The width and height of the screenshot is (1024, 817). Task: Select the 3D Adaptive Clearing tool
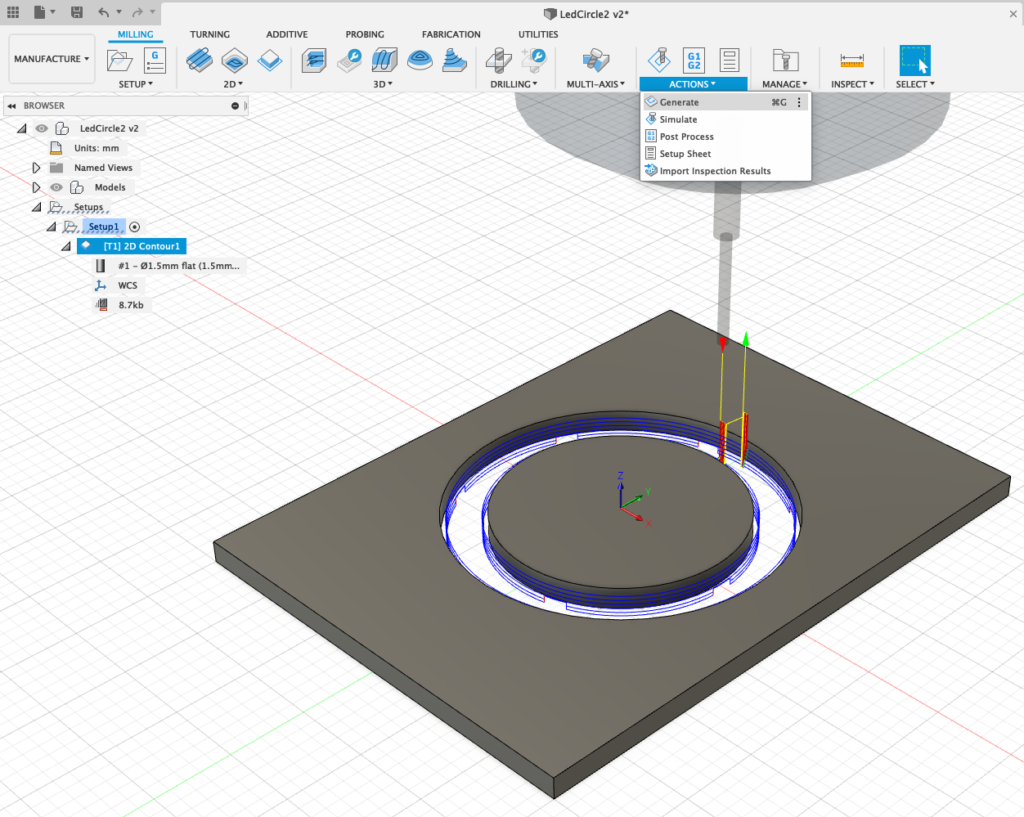pyautogui.click(x=314, y=61)
